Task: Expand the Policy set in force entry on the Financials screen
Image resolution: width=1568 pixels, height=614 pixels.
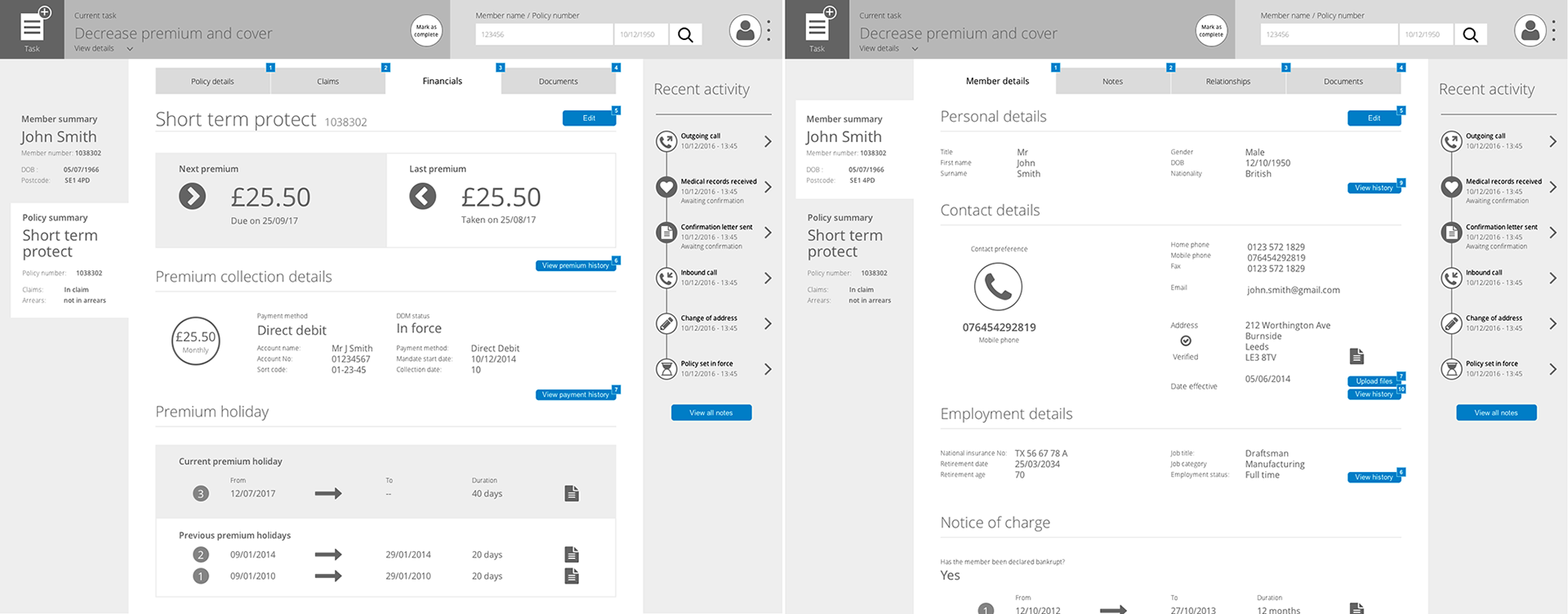Action: [768, 369]
